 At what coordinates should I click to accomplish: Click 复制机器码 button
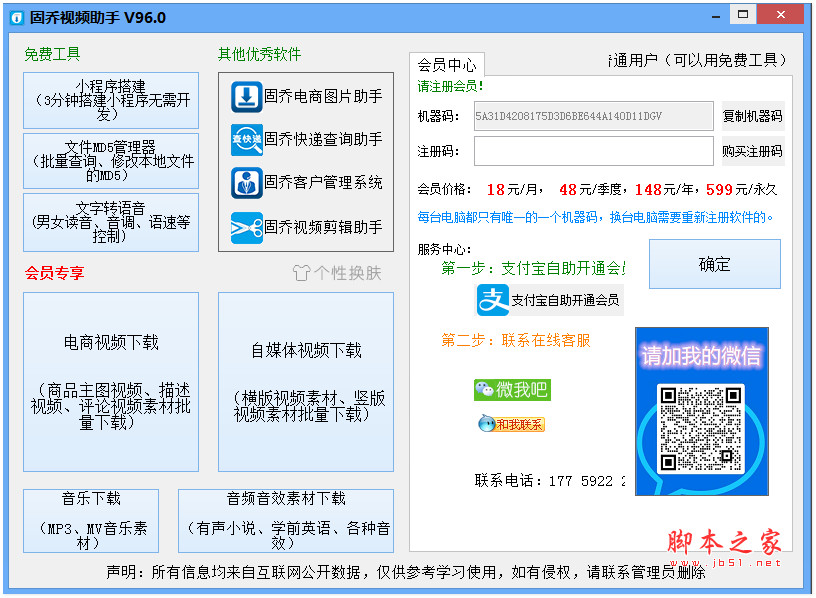coord(753,116)
